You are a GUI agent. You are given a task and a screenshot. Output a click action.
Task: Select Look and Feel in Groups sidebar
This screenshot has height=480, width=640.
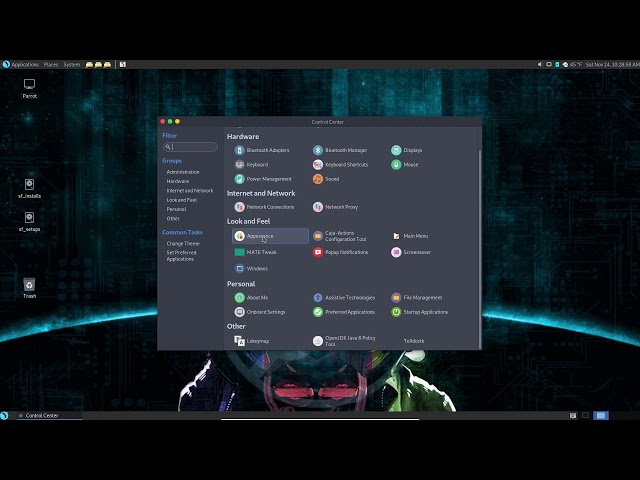182,200
